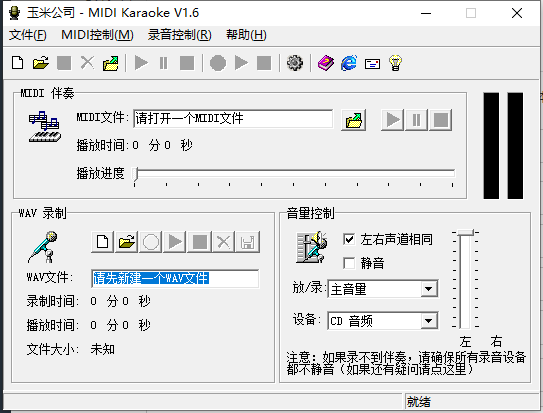Stop button in MIDI 伴奏 panel

440,120
